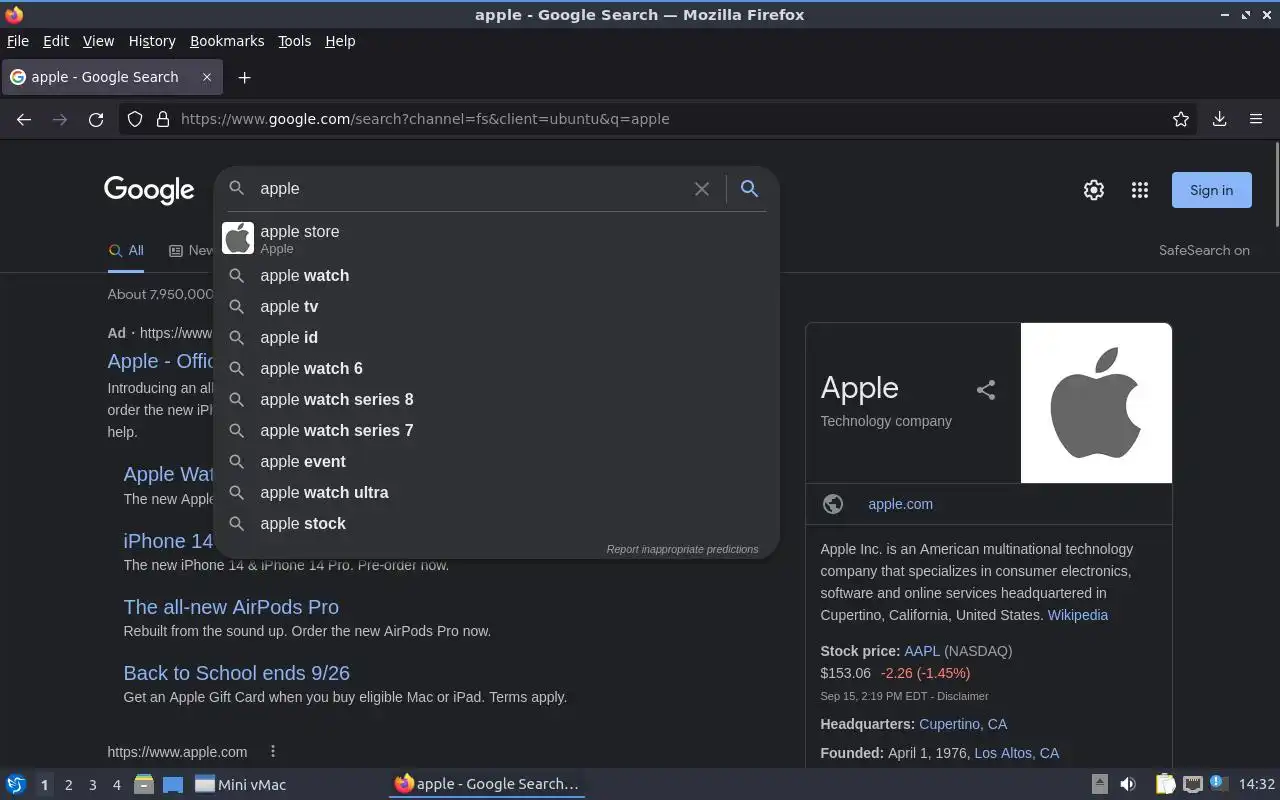This screenshot has height=800, width=1280.
Task: Click the Sign in button
Action: coord(1211,190)
